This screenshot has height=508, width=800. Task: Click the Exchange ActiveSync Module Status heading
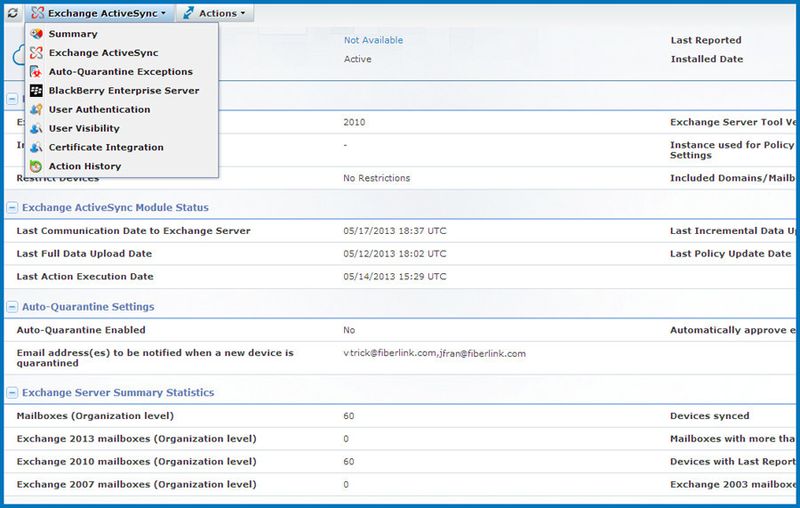(115, 208)
